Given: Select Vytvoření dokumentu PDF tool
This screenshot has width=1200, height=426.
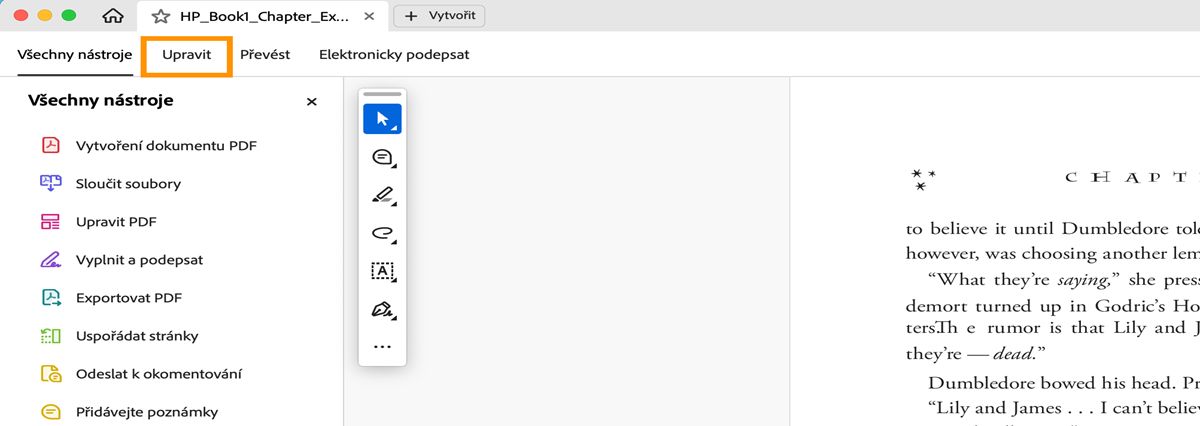Looking at the screenshot, I should tap(166, 146).
